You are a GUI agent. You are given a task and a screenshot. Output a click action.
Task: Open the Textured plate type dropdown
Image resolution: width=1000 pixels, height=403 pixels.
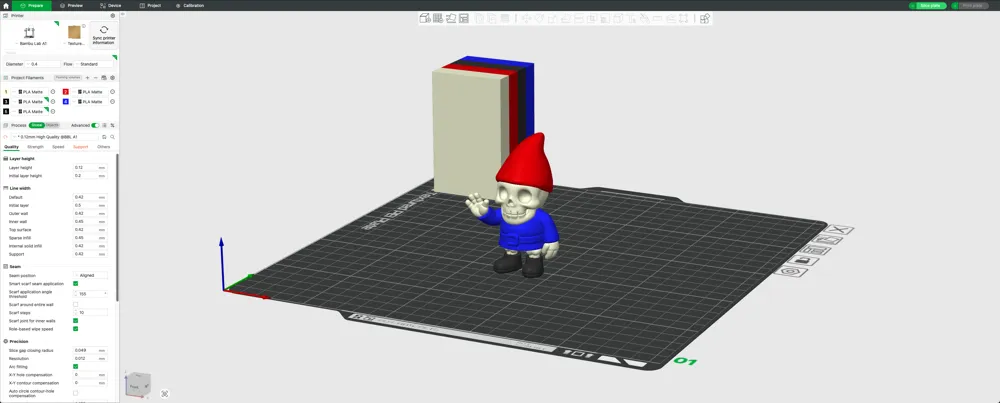pos(75,43)
